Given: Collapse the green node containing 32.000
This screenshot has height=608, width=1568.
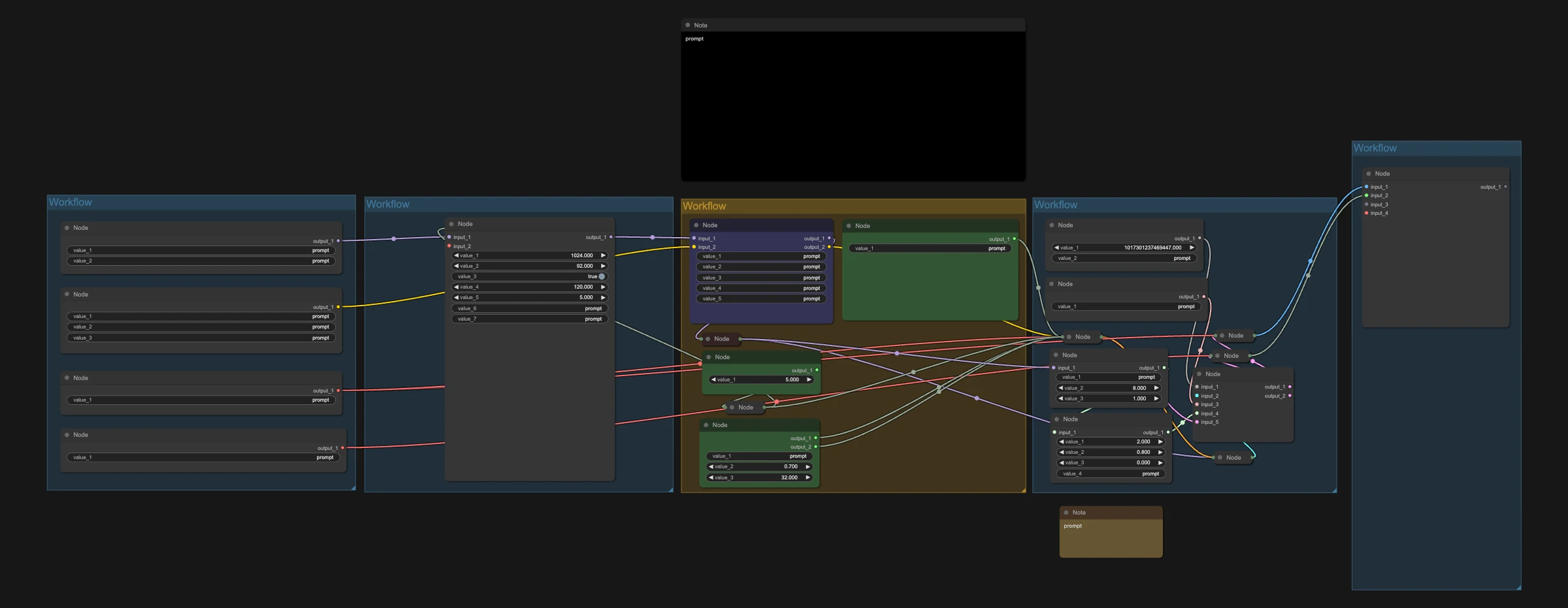Looking at the screenshot, I should (706, 425).
